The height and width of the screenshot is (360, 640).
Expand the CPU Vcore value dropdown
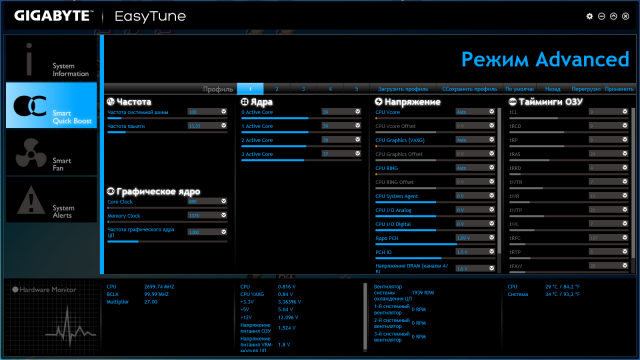click(x=491, y=111)
